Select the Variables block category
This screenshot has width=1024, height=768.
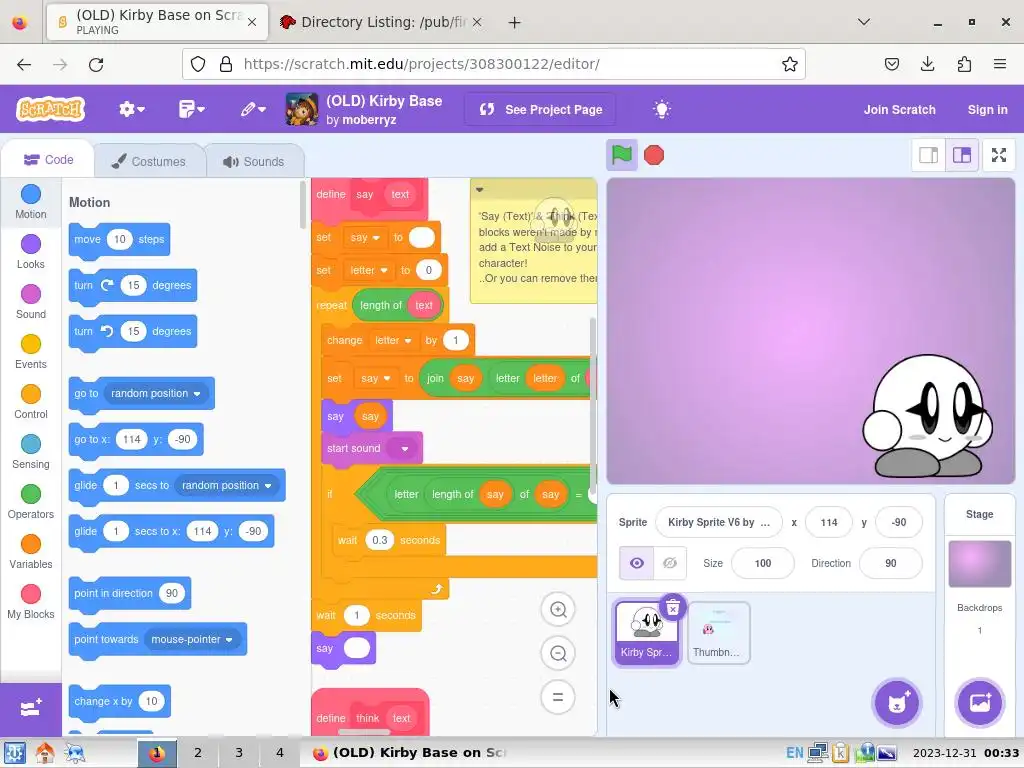(x=31, y=552)
